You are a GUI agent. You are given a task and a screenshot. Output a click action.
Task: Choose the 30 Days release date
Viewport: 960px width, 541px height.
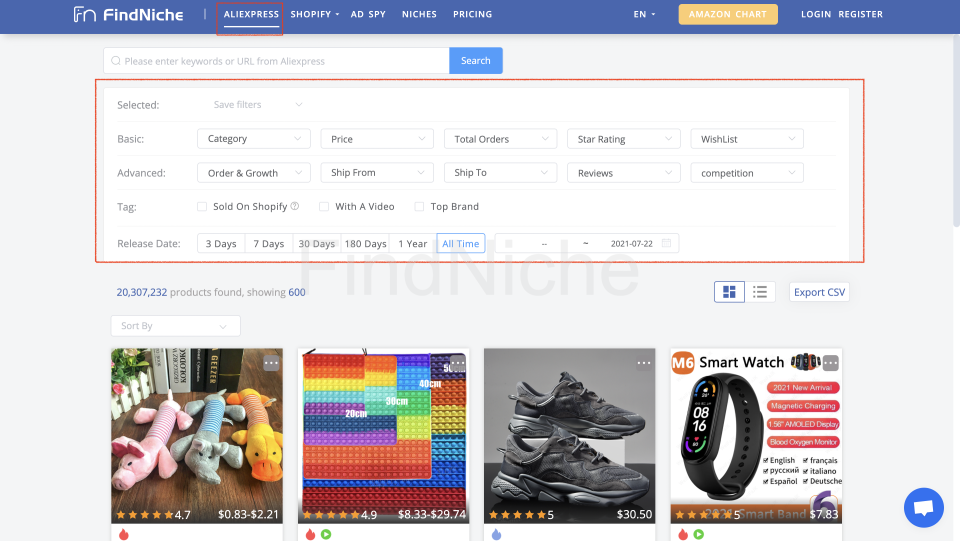point(317,244)
